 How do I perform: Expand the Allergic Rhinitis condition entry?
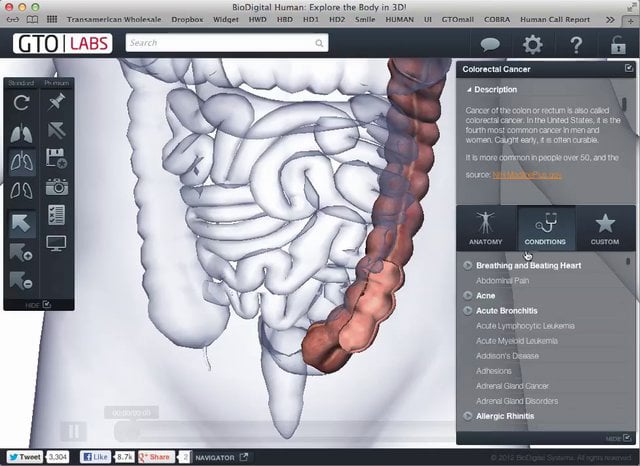tap(468, 415)
